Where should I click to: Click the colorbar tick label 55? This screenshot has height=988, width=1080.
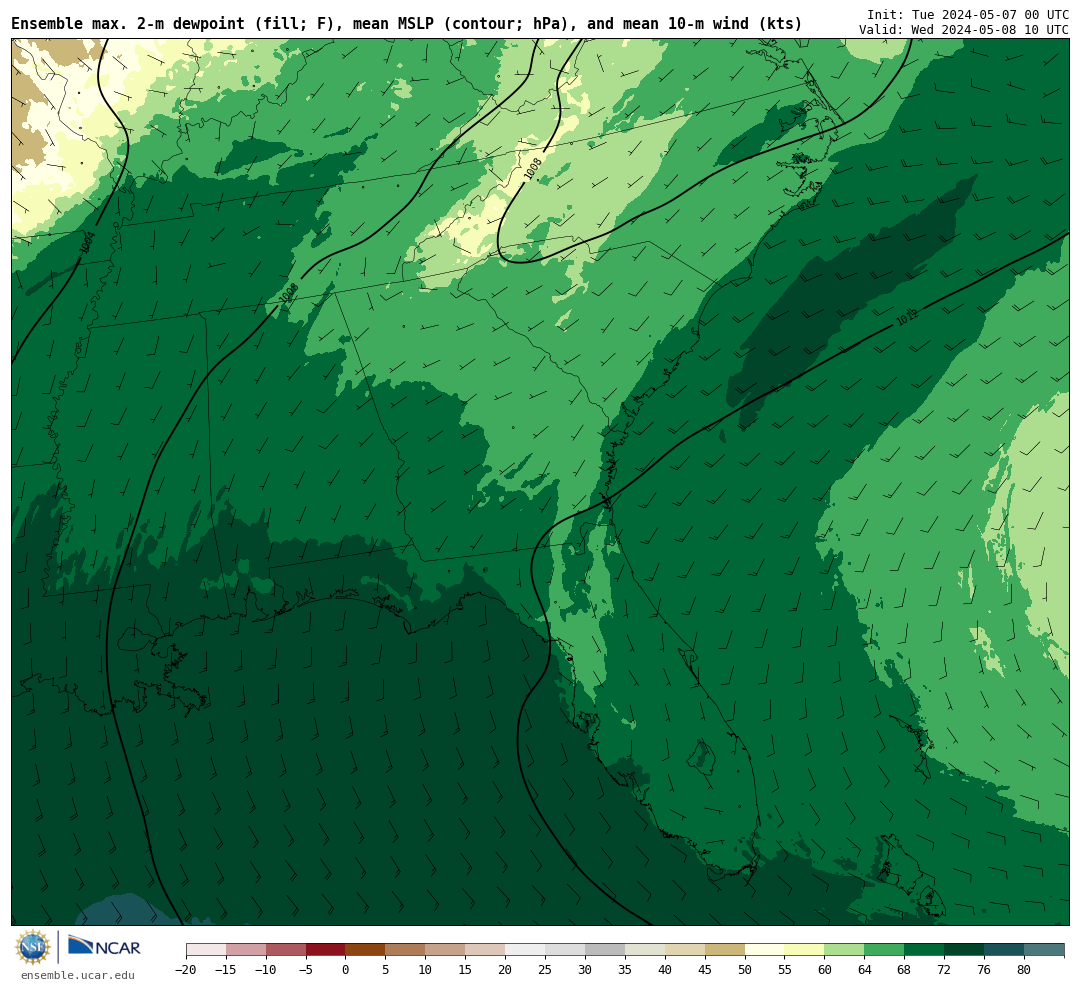(x=785, y=969)
